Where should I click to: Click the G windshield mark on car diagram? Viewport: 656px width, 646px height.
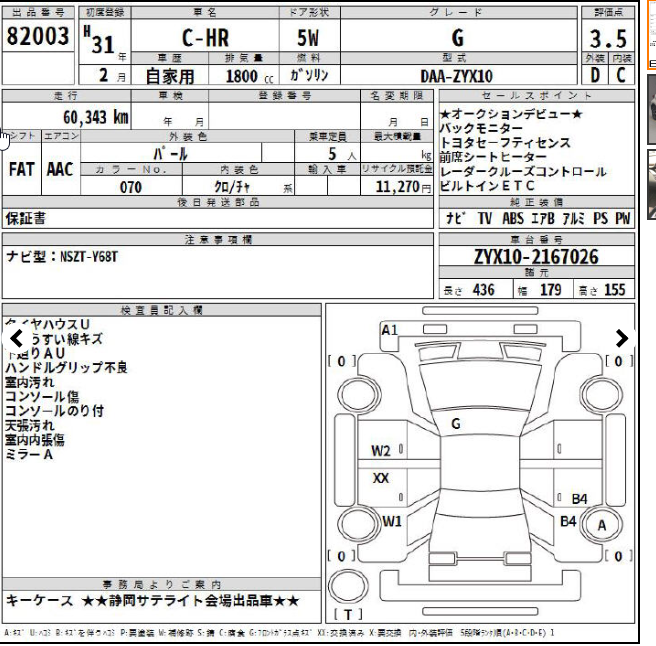click(x=455, y=424)
